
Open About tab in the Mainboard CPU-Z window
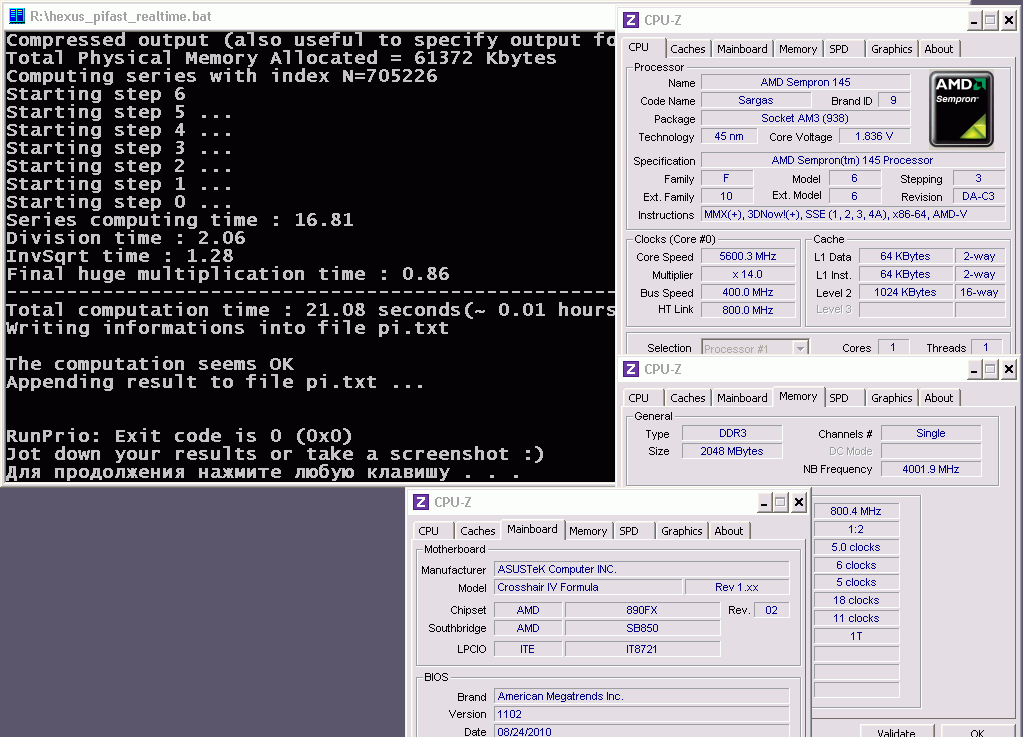click(728, 531)
